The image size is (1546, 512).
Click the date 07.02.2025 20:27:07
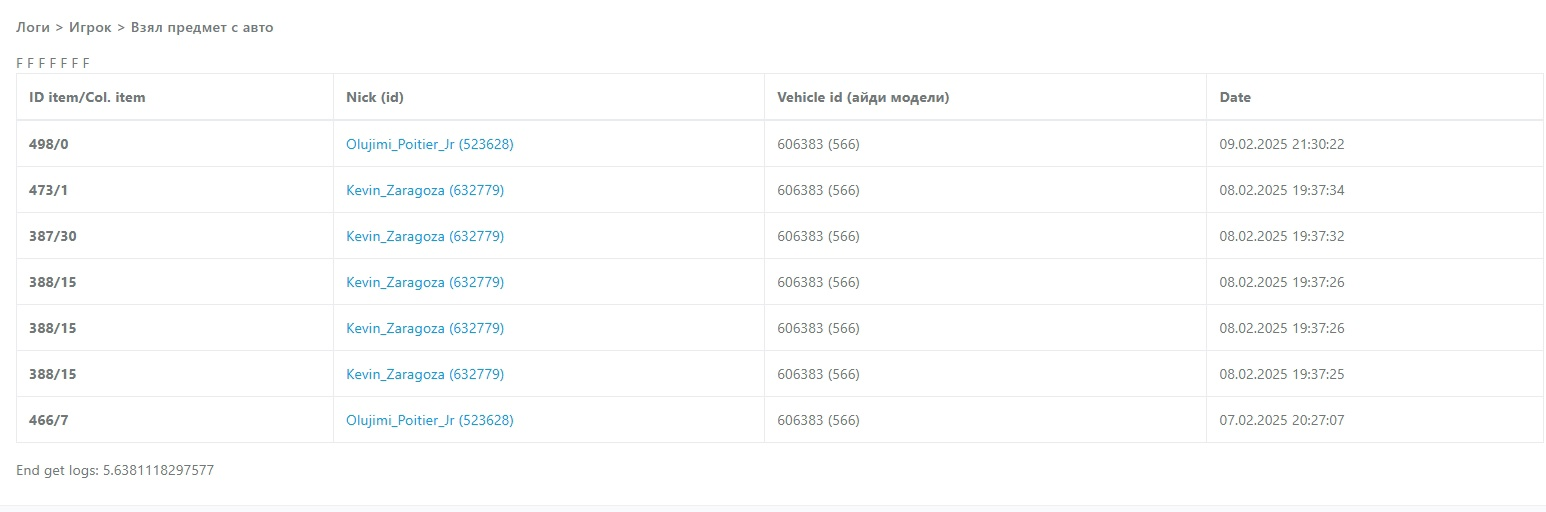pos(1281,420)
